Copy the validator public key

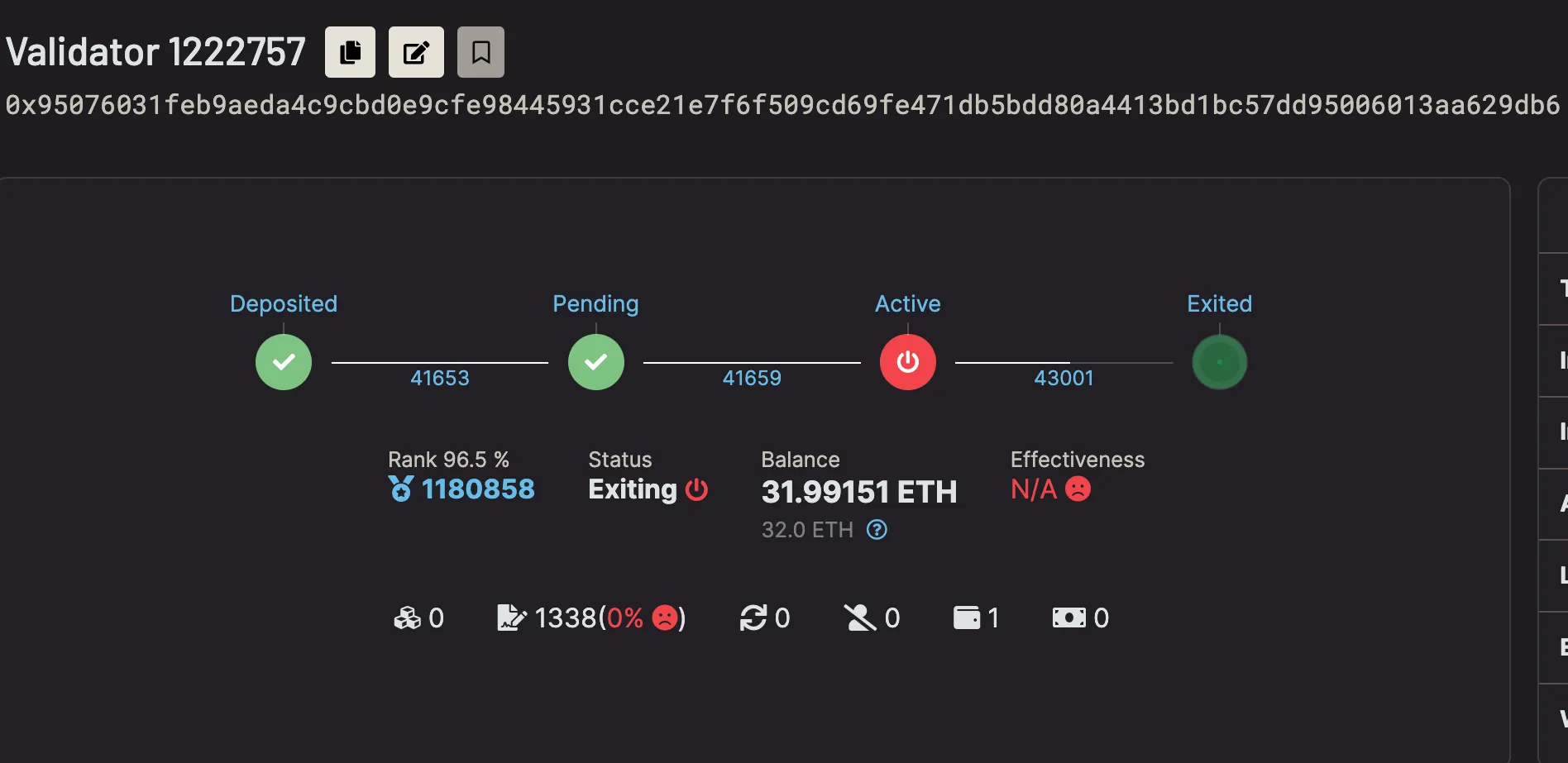click(350, 51)
